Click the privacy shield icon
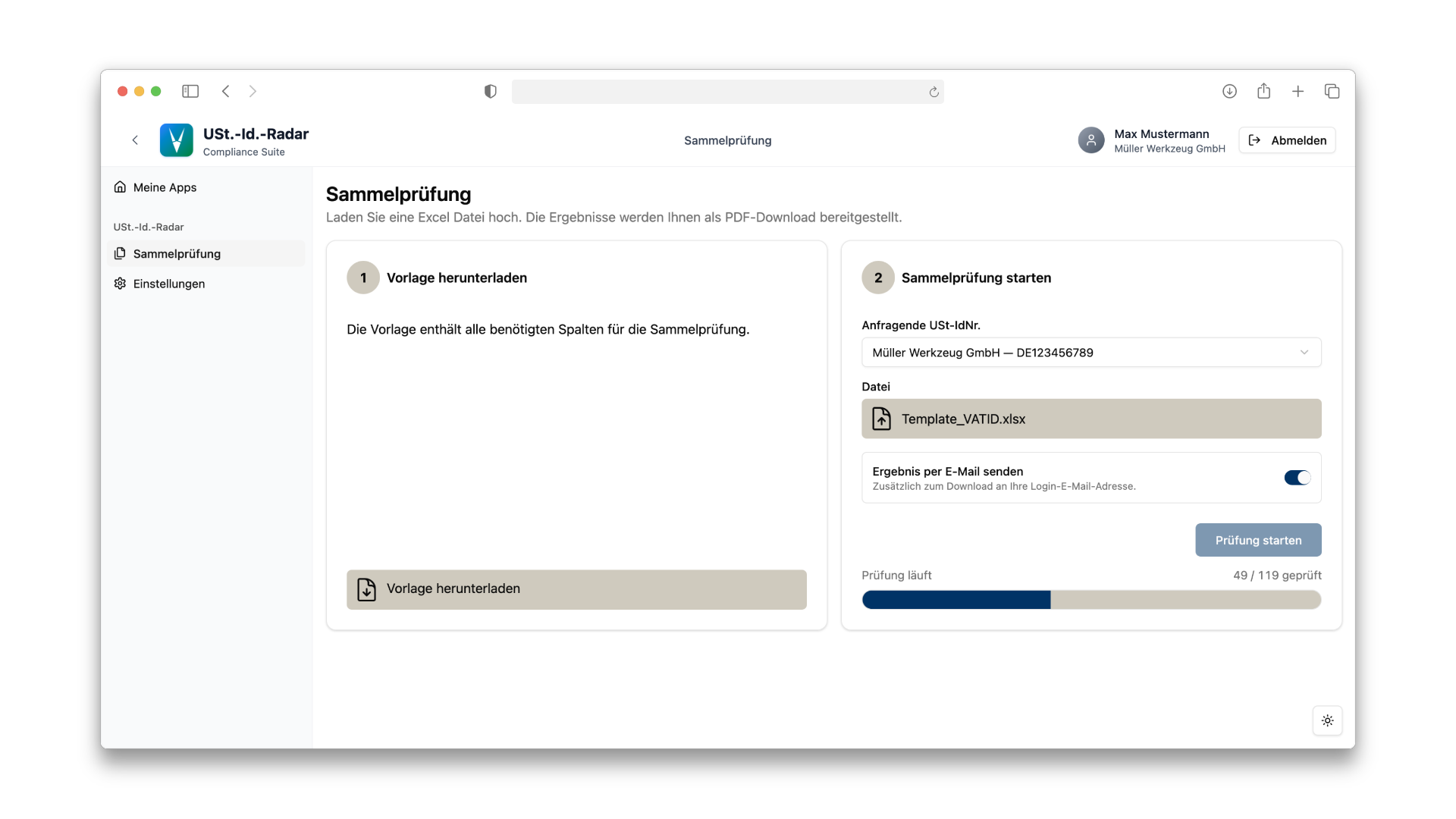 click(x=491, y=91)
